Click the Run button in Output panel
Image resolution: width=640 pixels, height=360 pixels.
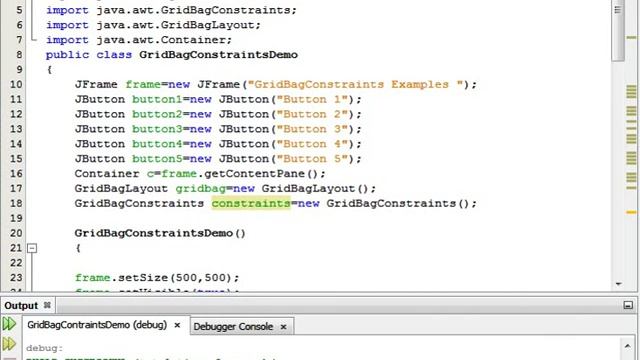click(x=9, y=324)
